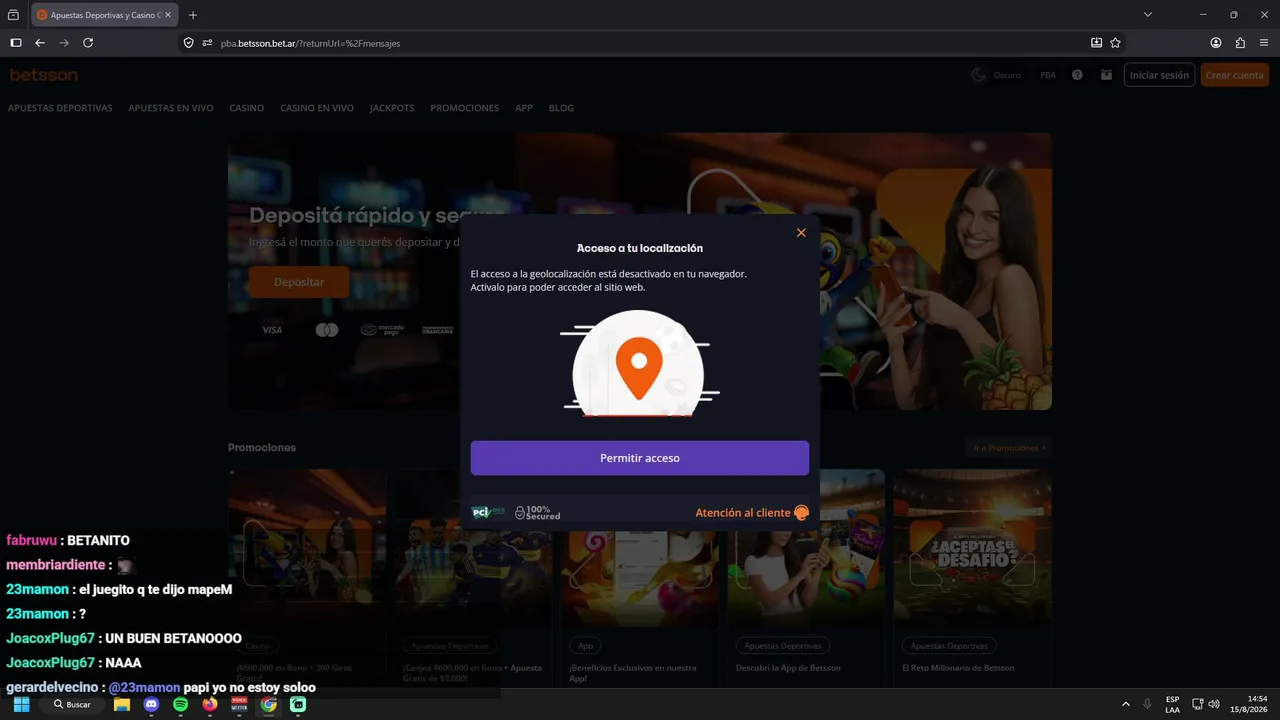
Task: Open the App menu item
Action: tap(524, 108)
